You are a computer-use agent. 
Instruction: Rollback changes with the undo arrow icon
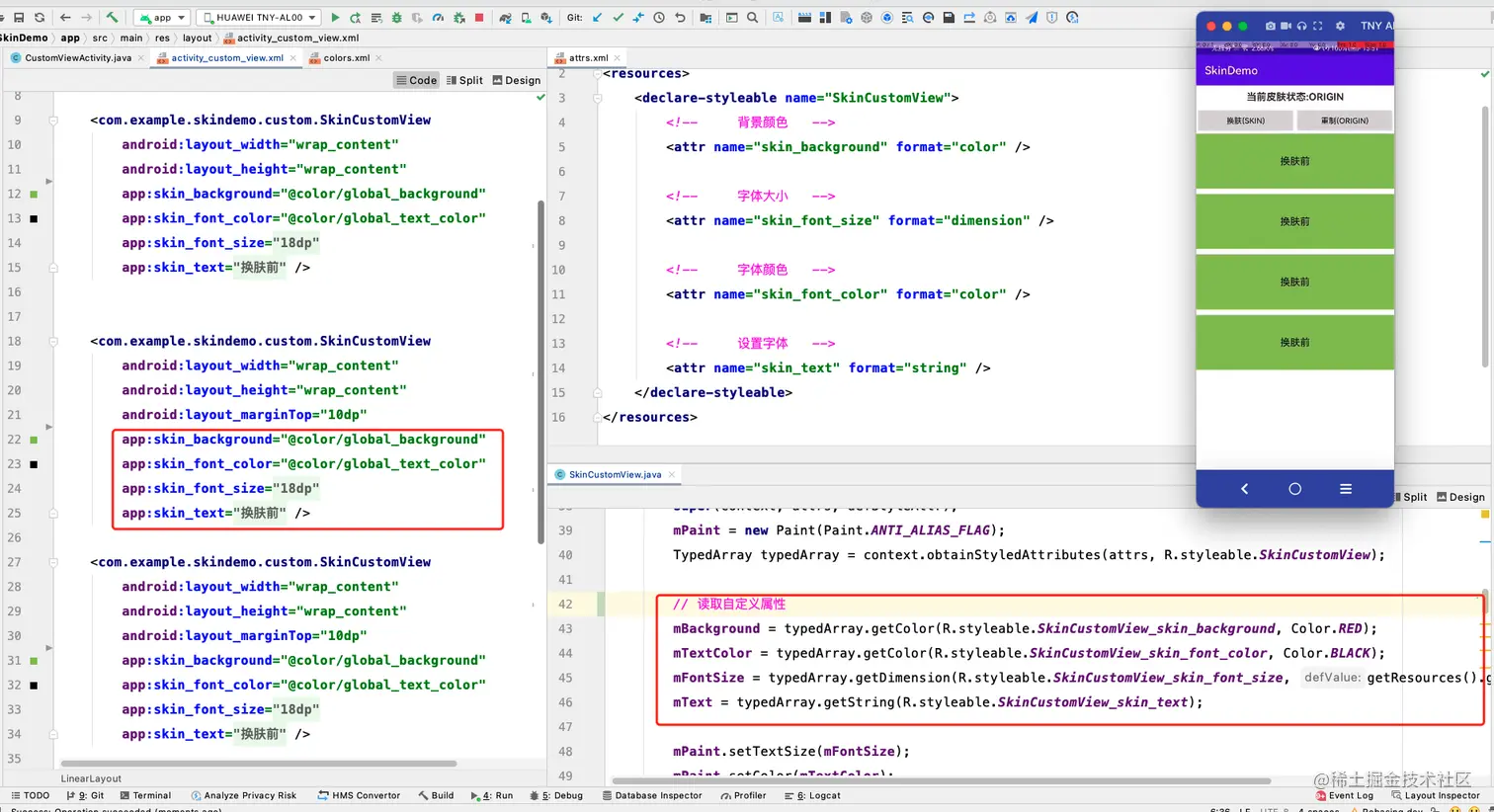point(680,18)
